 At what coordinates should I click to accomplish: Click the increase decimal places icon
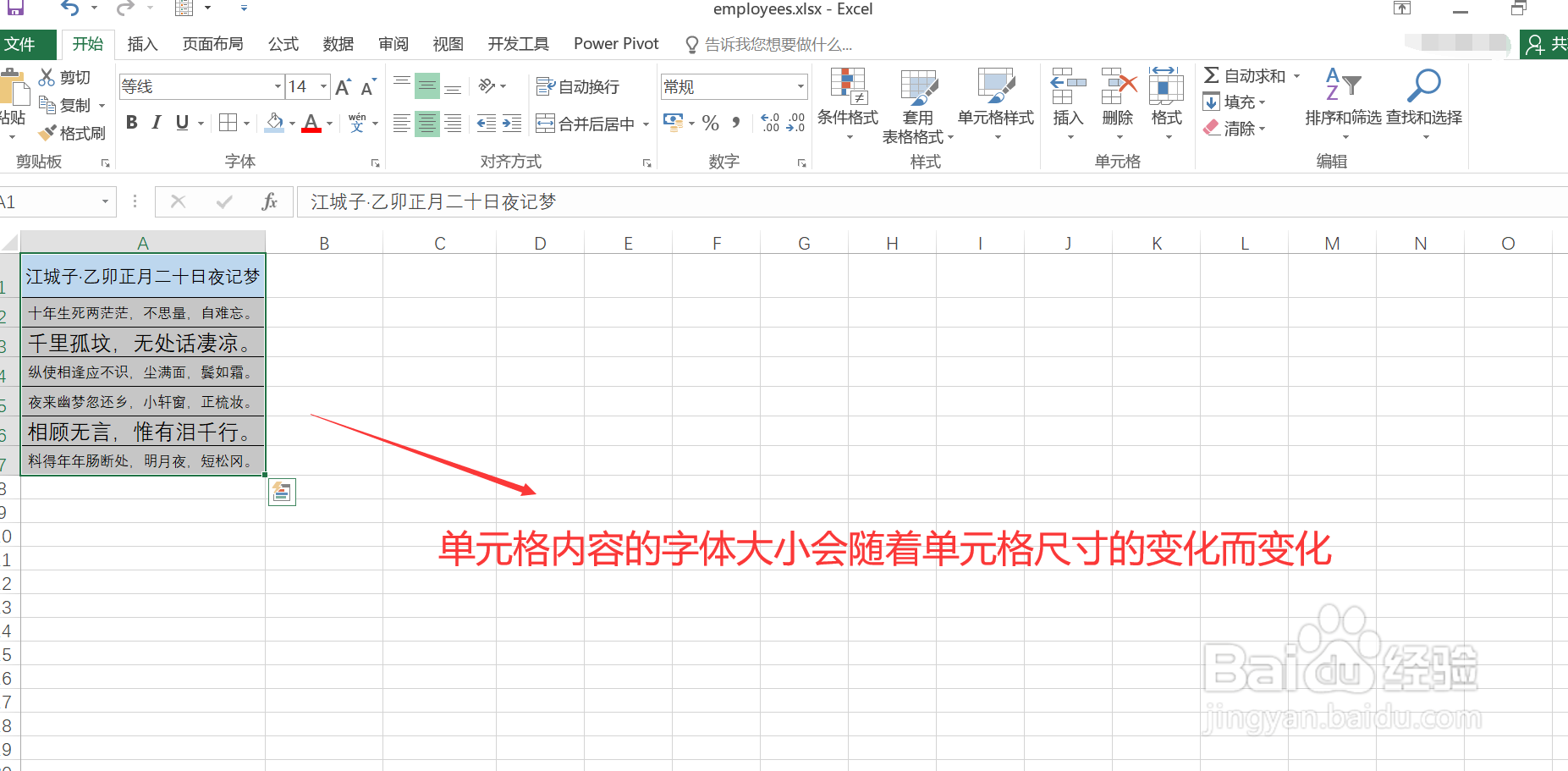pyautogui.click(x=768, y=123)
